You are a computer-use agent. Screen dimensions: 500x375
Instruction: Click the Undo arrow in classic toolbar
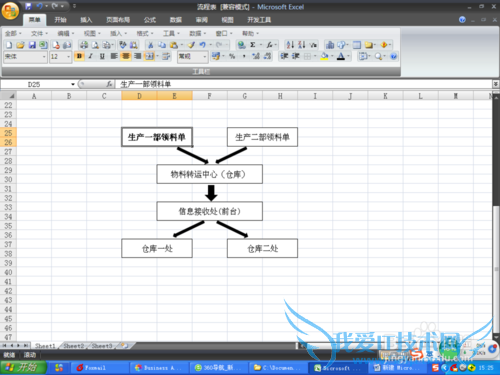202,45
